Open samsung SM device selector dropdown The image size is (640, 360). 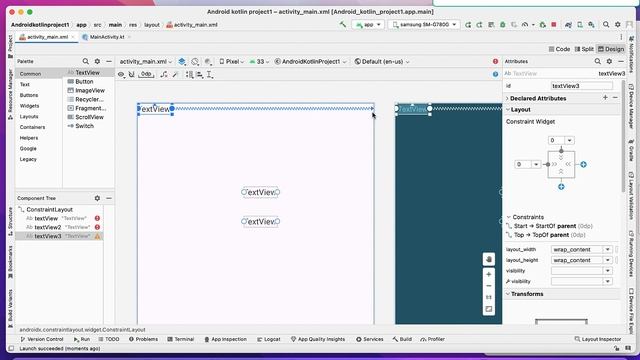(423, 24)
